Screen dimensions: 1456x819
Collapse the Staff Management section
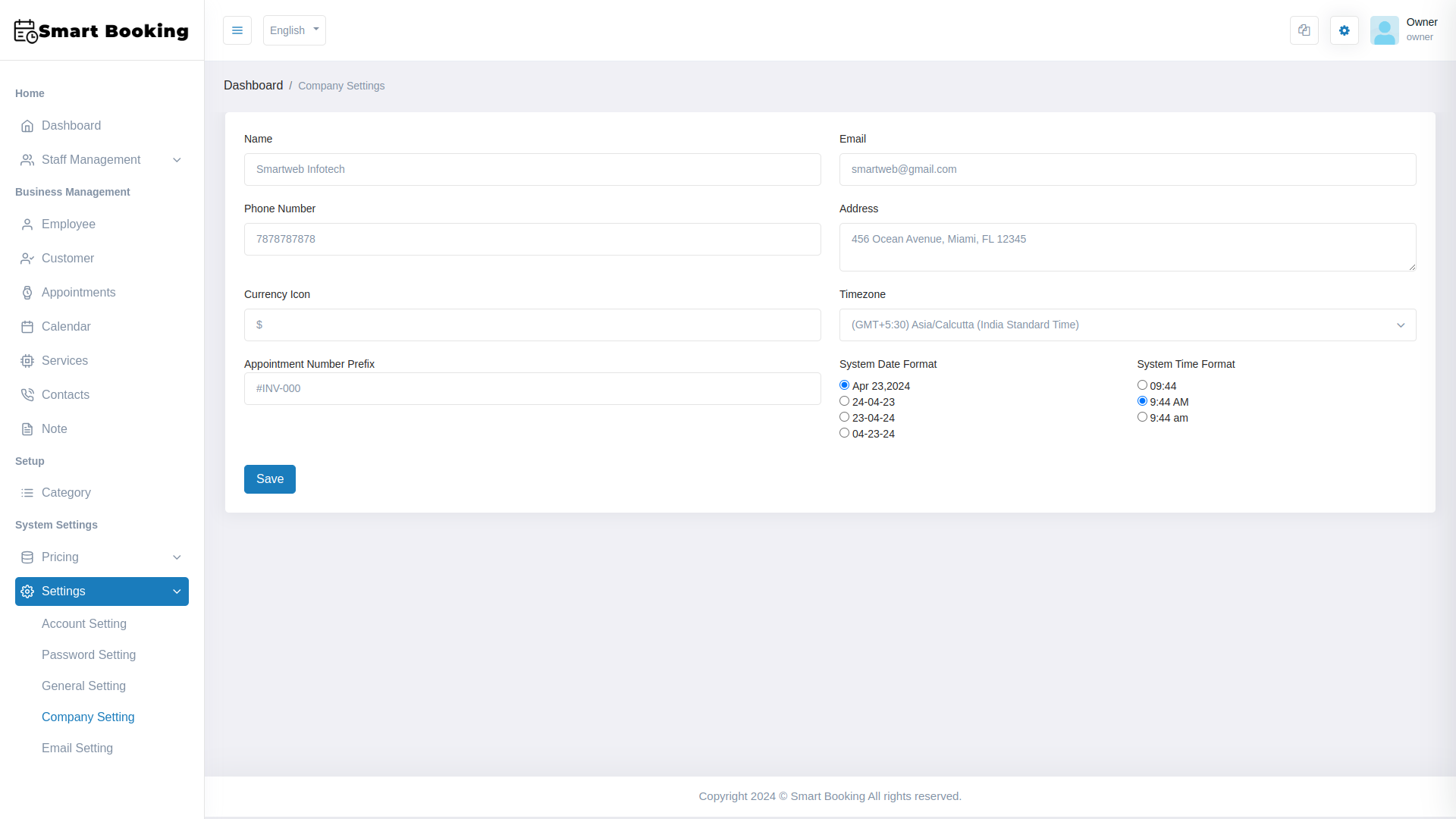coord(177,159)
